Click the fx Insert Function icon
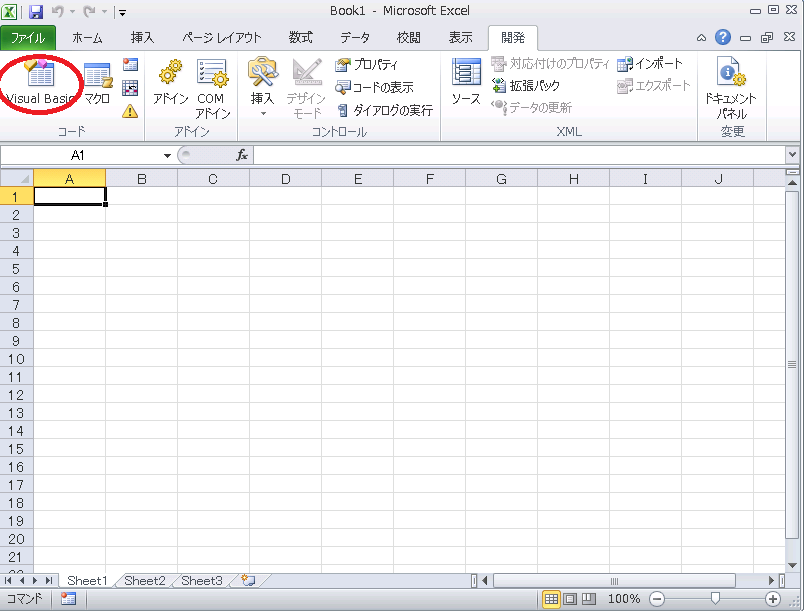Image resolution: width=804 pixels, height=611 pixels. point(242,155)
